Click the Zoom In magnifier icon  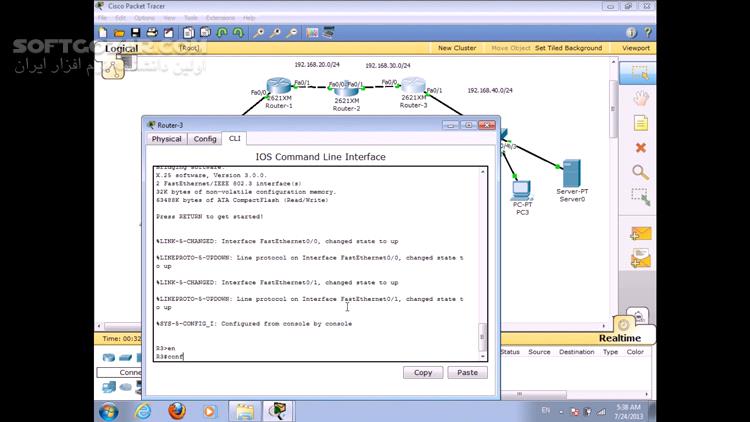259,33
